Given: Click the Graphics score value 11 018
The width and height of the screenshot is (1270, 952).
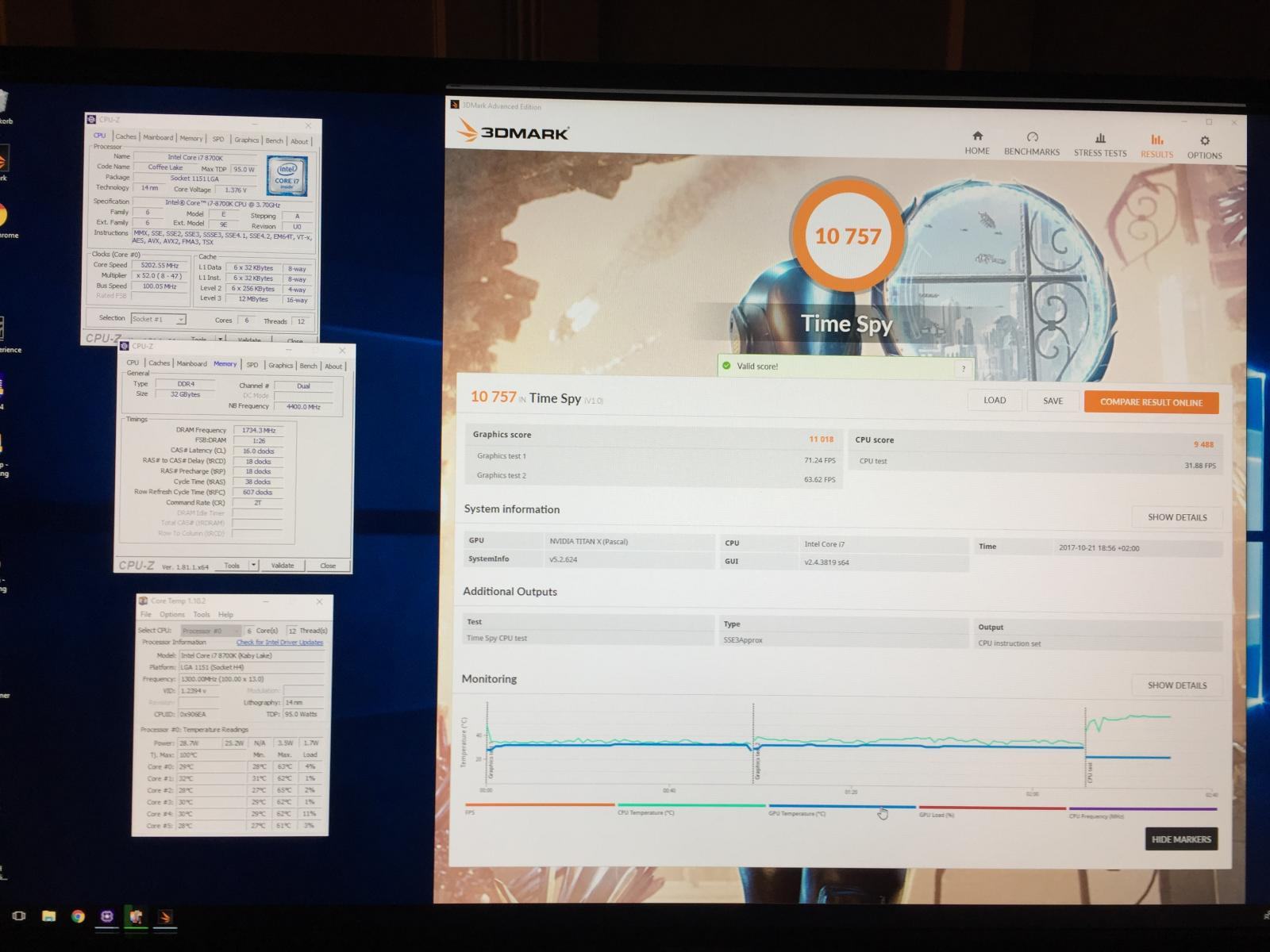Looking at the screenshot, I should [x=821, y=439].
